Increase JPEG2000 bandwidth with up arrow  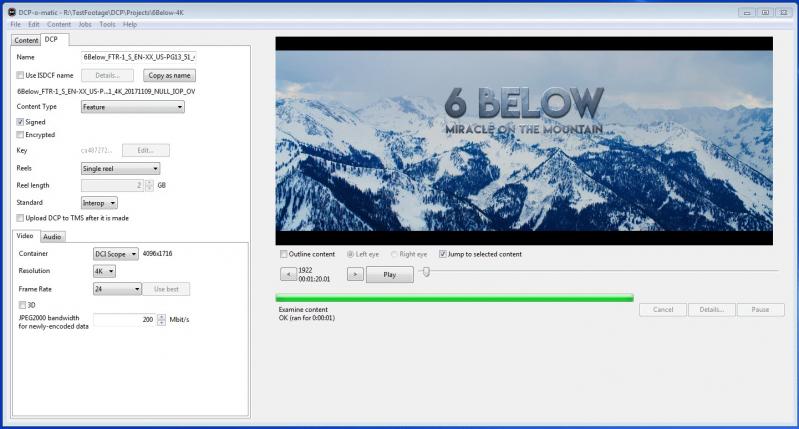pyautogui.click(x=162, y=316)
